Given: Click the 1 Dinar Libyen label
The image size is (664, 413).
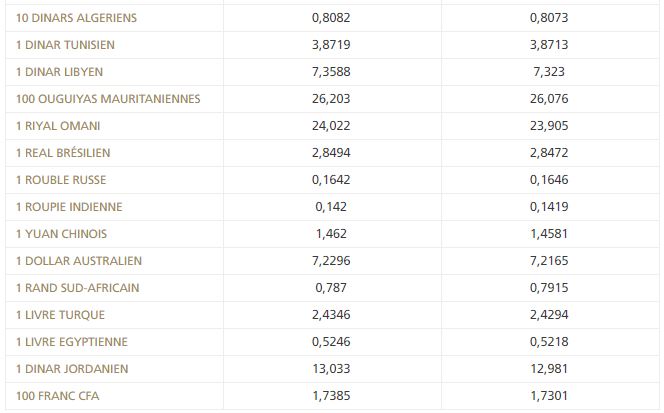Looking at the screenshot, I should [x=59, y=72].
